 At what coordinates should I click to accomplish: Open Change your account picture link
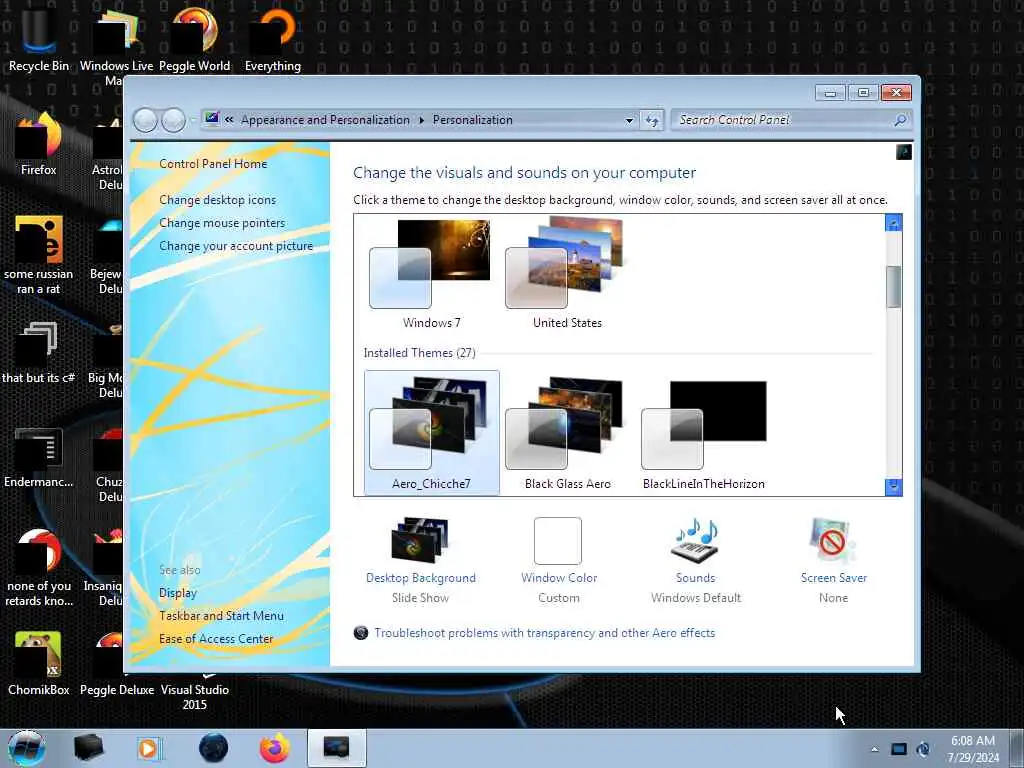(236, 246)
